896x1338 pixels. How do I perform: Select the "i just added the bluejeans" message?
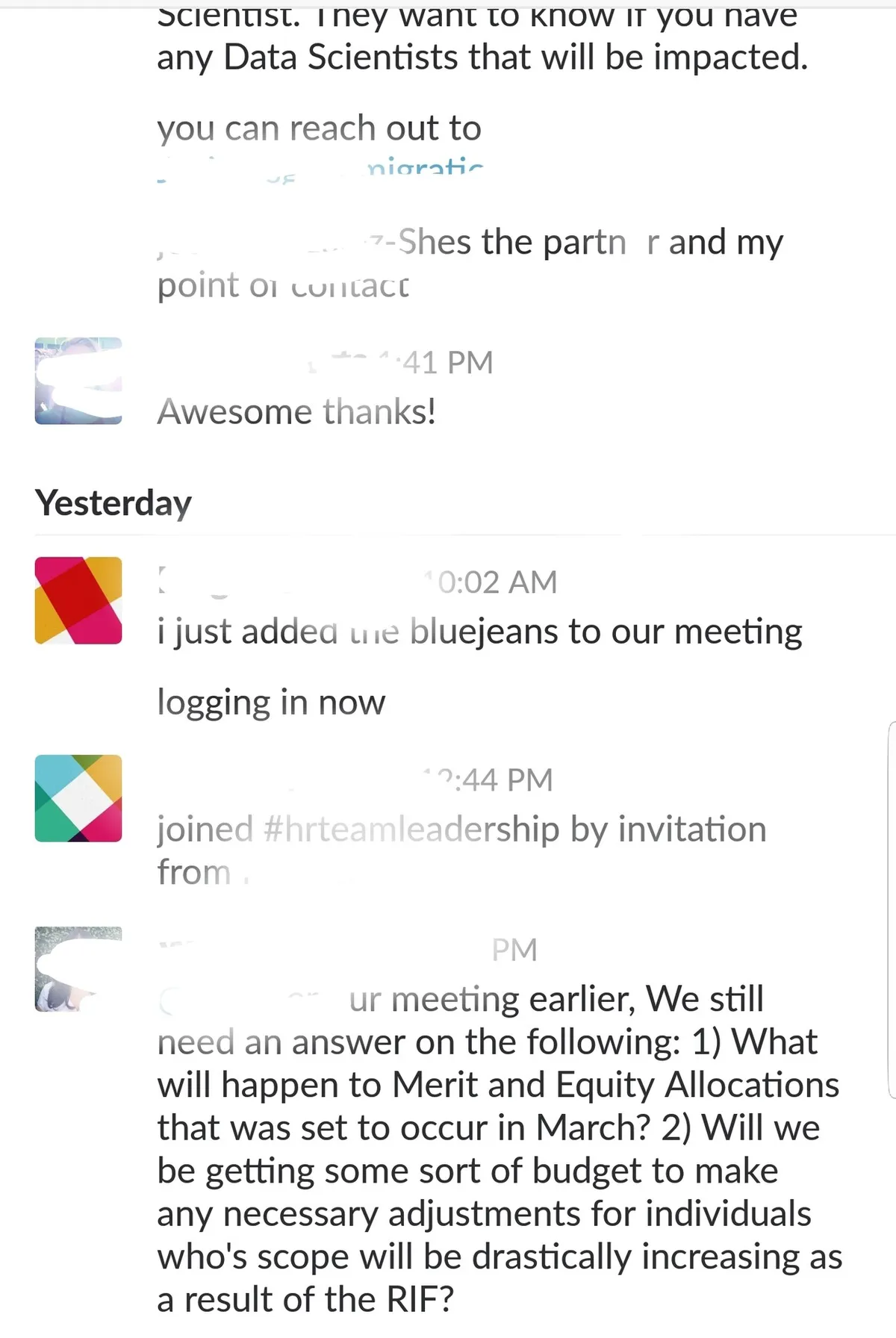pyautogui.click(x=479, y=632)
